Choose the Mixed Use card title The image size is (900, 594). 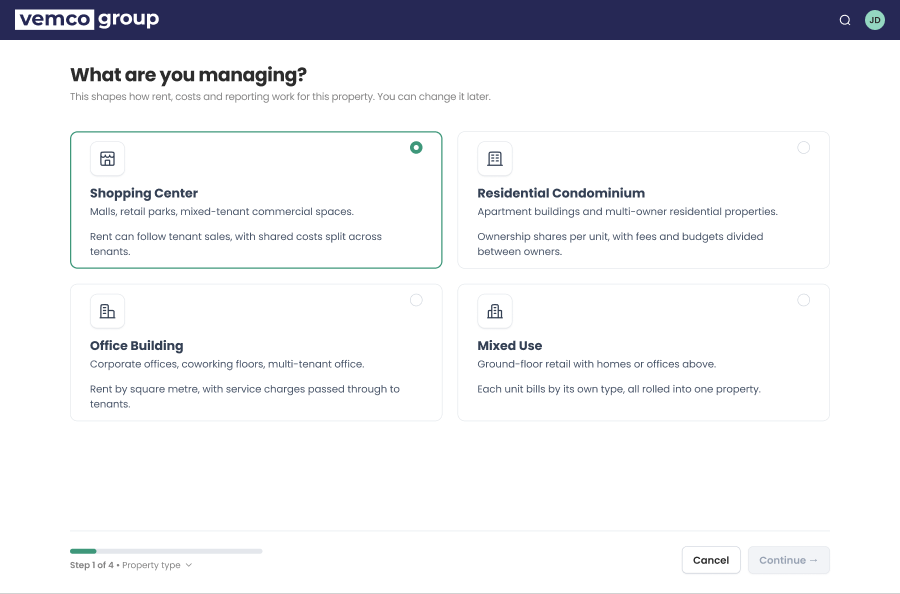pos(510,345)
